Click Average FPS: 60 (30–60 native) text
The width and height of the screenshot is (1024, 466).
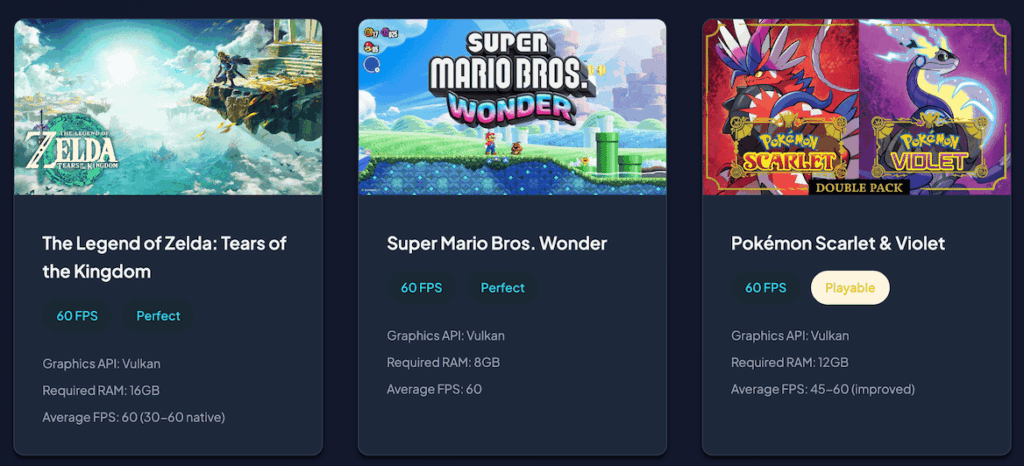133,417
